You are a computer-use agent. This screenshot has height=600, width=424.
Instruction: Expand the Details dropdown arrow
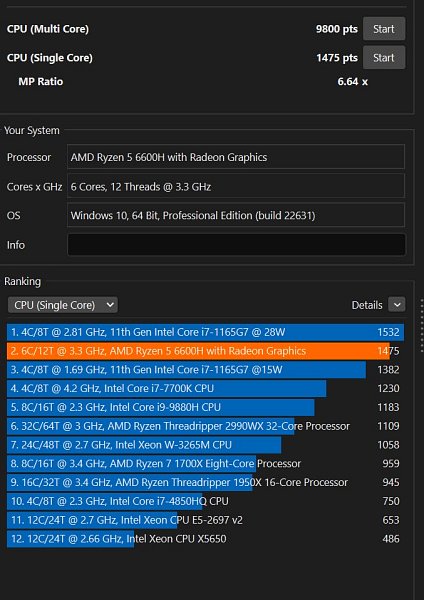(397, 305)
